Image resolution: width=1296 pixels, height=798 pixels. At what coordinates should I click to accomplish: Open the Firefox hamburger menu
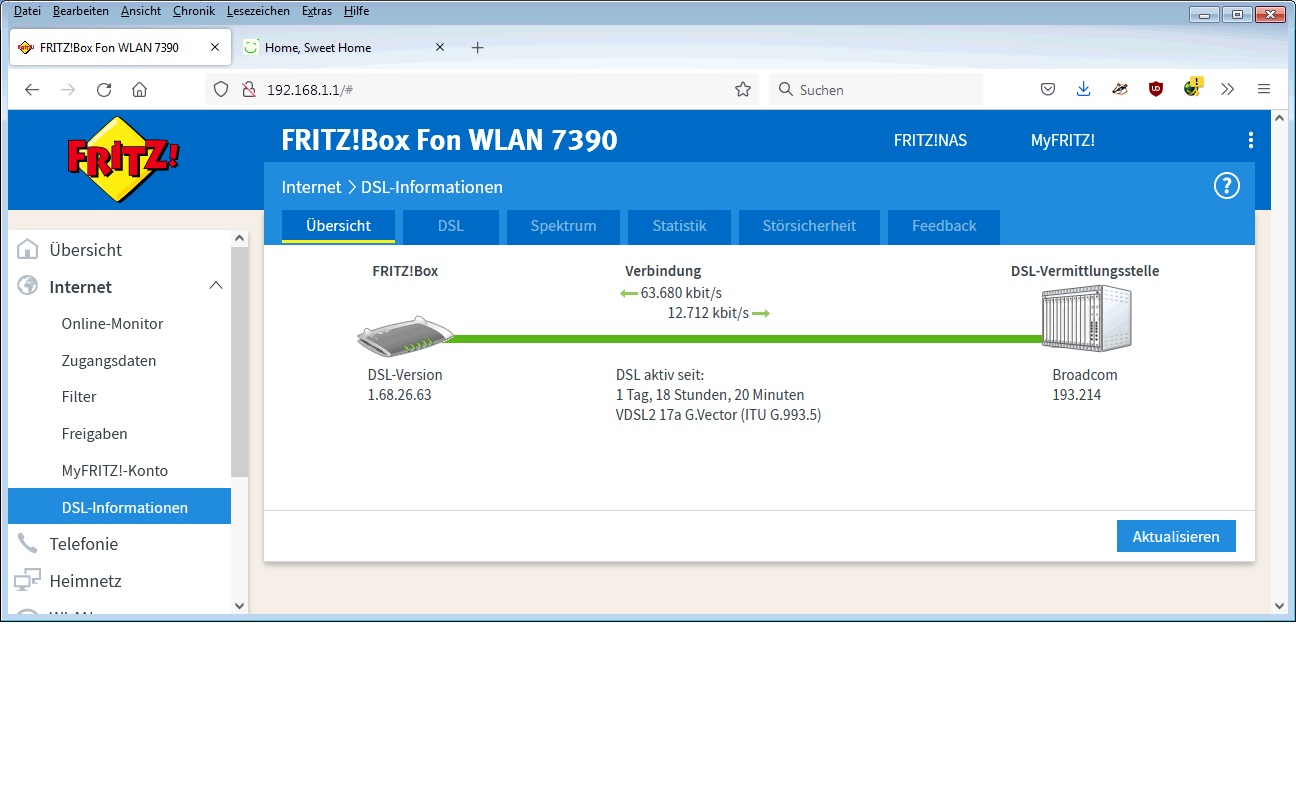1264,89
